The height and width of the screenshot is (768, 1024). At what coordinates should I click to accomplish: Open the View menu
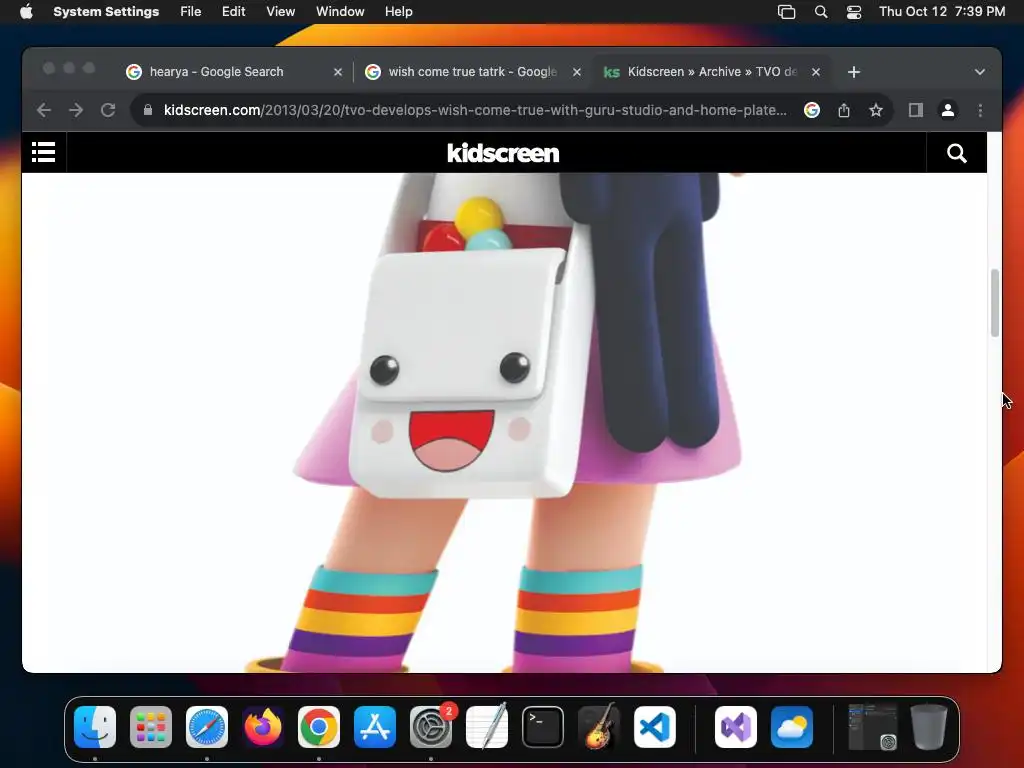(280, 12)
